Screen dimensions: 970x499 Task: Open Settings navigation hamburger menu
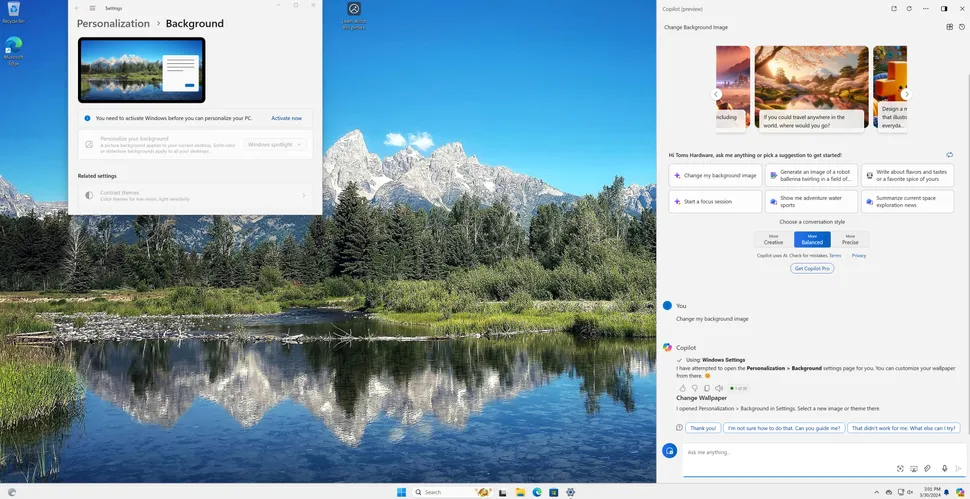pyautogui.click(x=90, y=7)
